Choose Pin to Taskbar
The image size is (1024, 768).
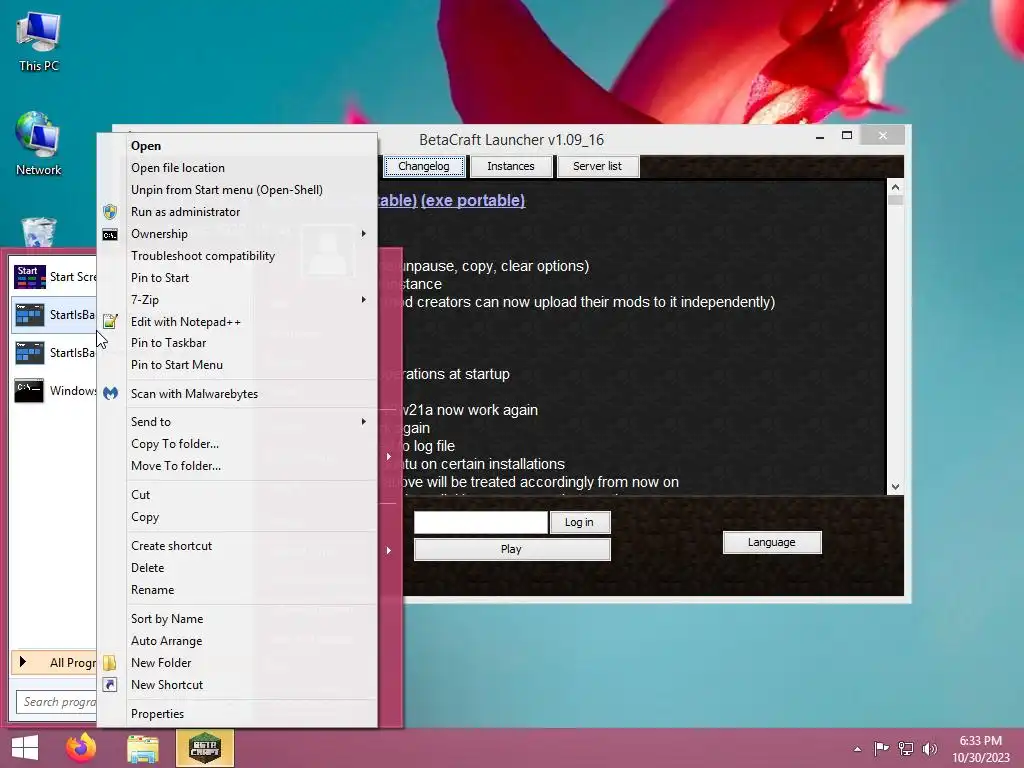coord(238,343)
